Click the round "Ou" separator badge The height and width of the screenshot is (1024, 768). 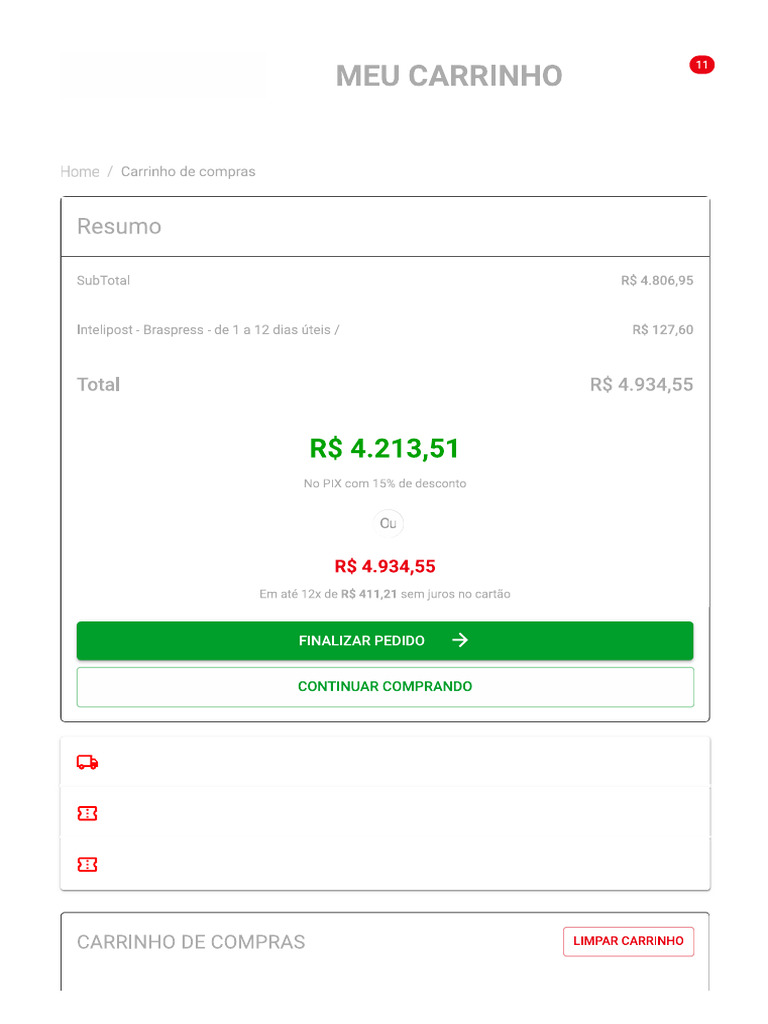point(388,523)
